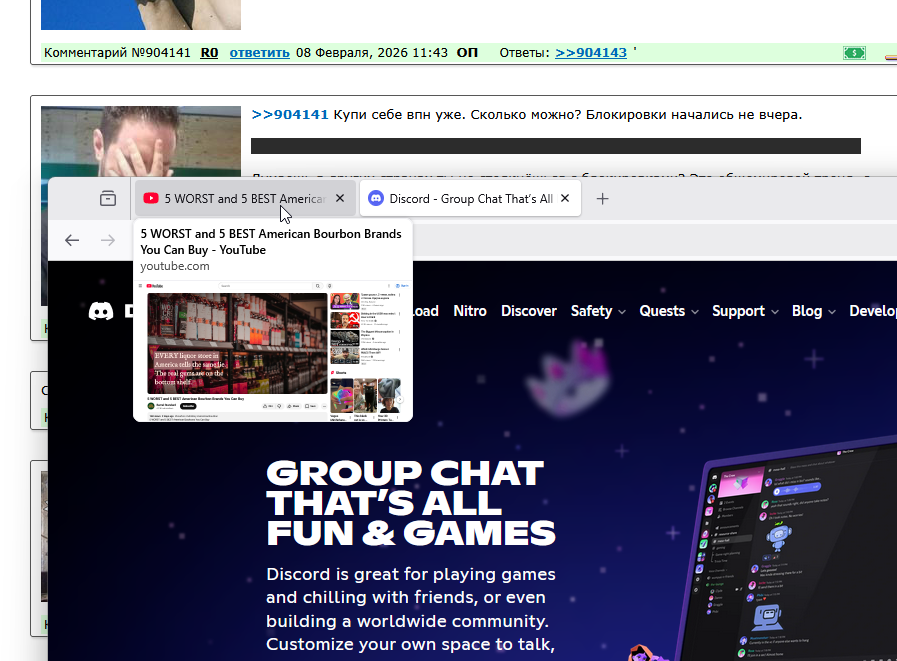Screen dimensions: 897x661
Task: Click the Discord logo in page header
Action: coord(101,311)
